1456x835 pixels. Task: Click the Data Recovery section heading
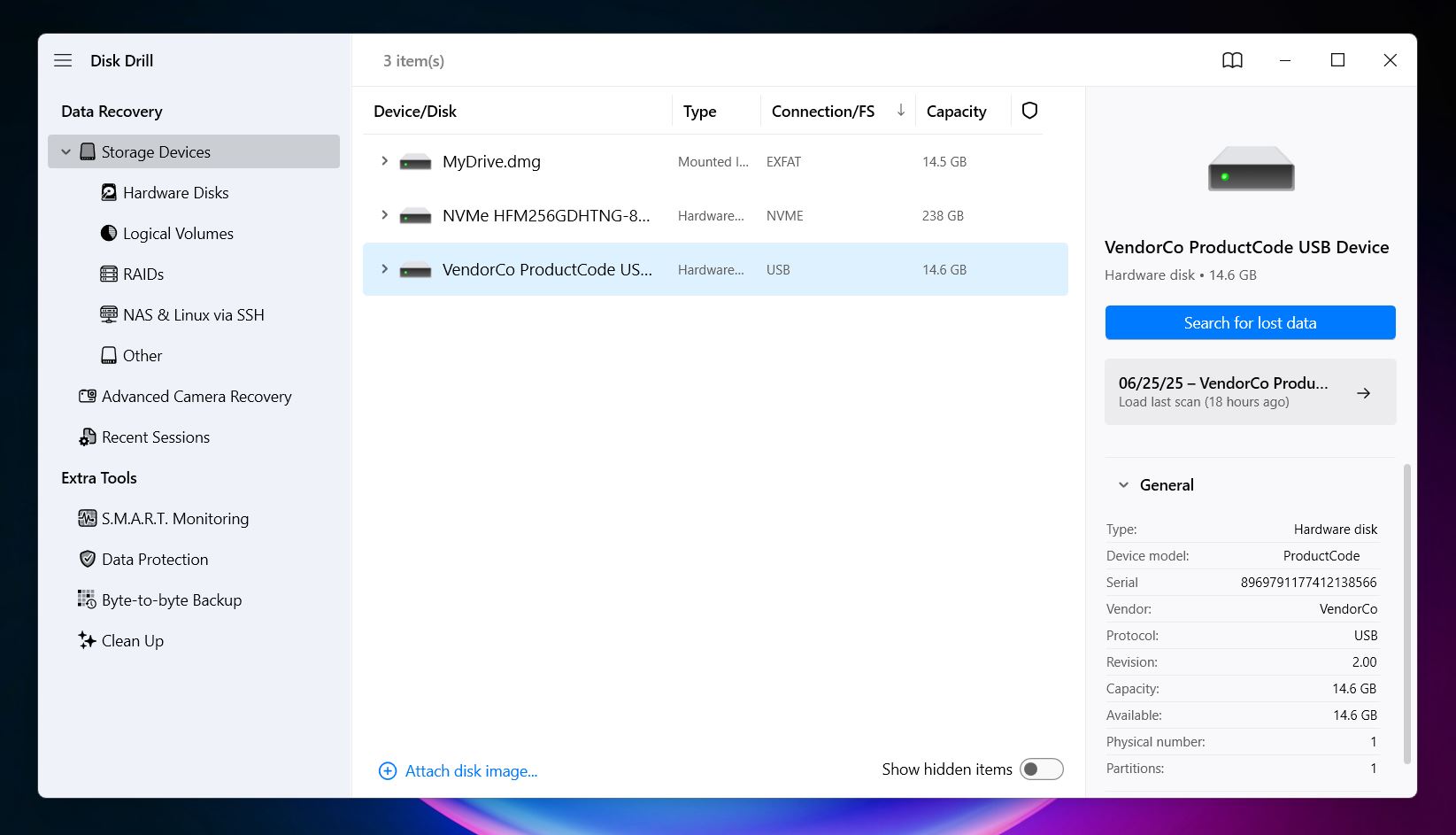click(112, 112)
